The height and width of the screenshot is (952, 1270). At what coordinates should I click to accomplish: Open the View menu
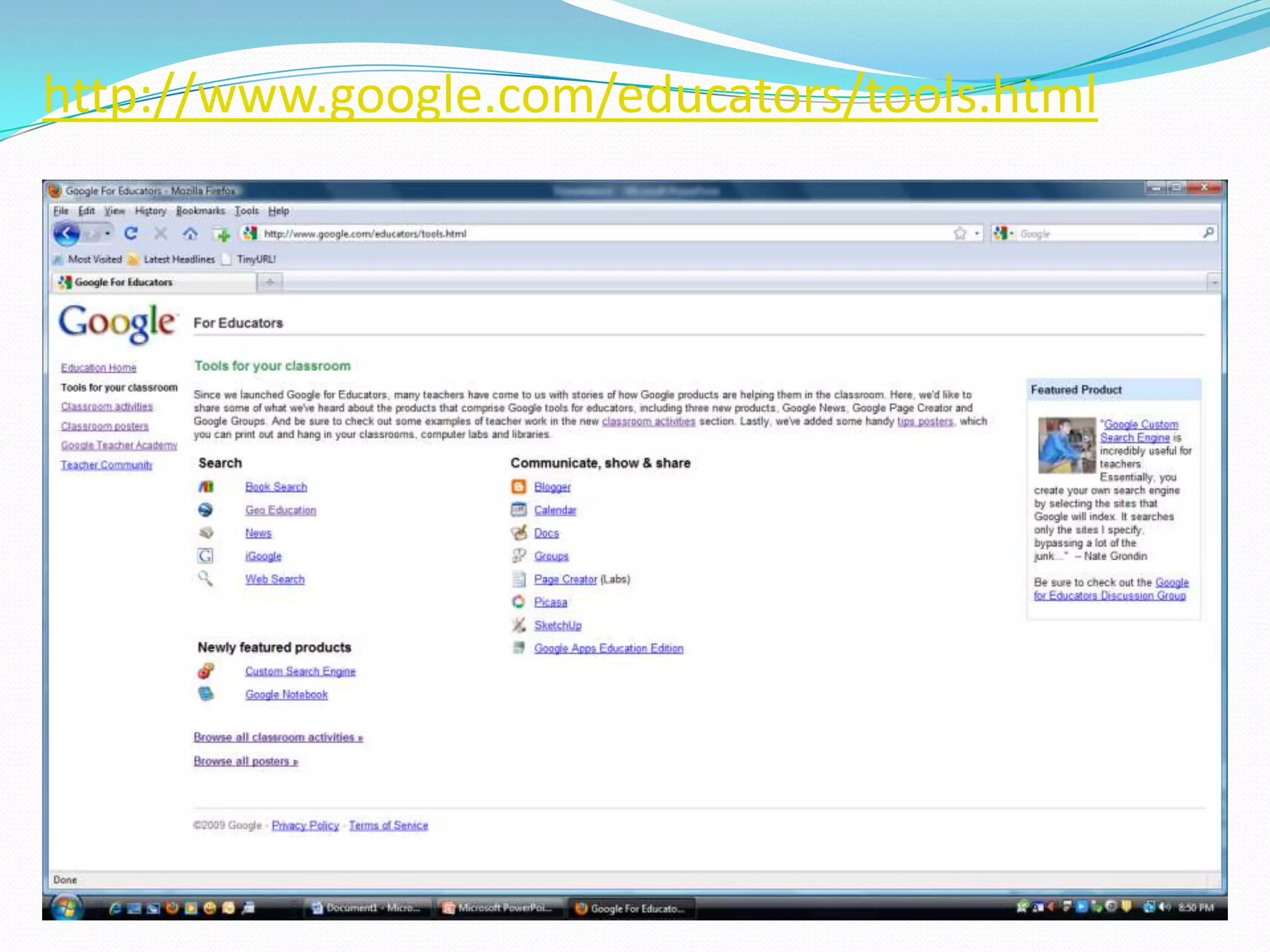tap(114, 211)
